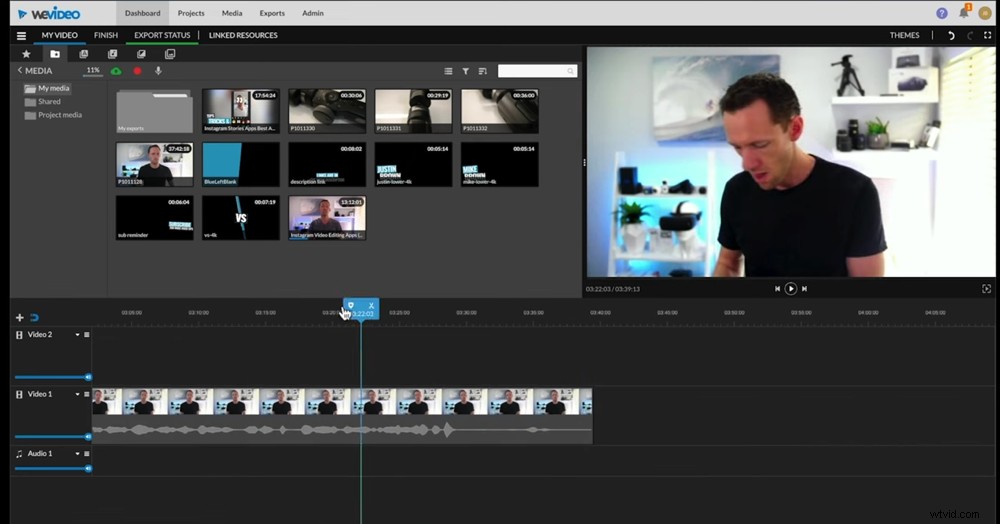Adjust the Audio 1 track volume slider
The height and width of the screenshot is (524, 1000).
click(53, 469)
